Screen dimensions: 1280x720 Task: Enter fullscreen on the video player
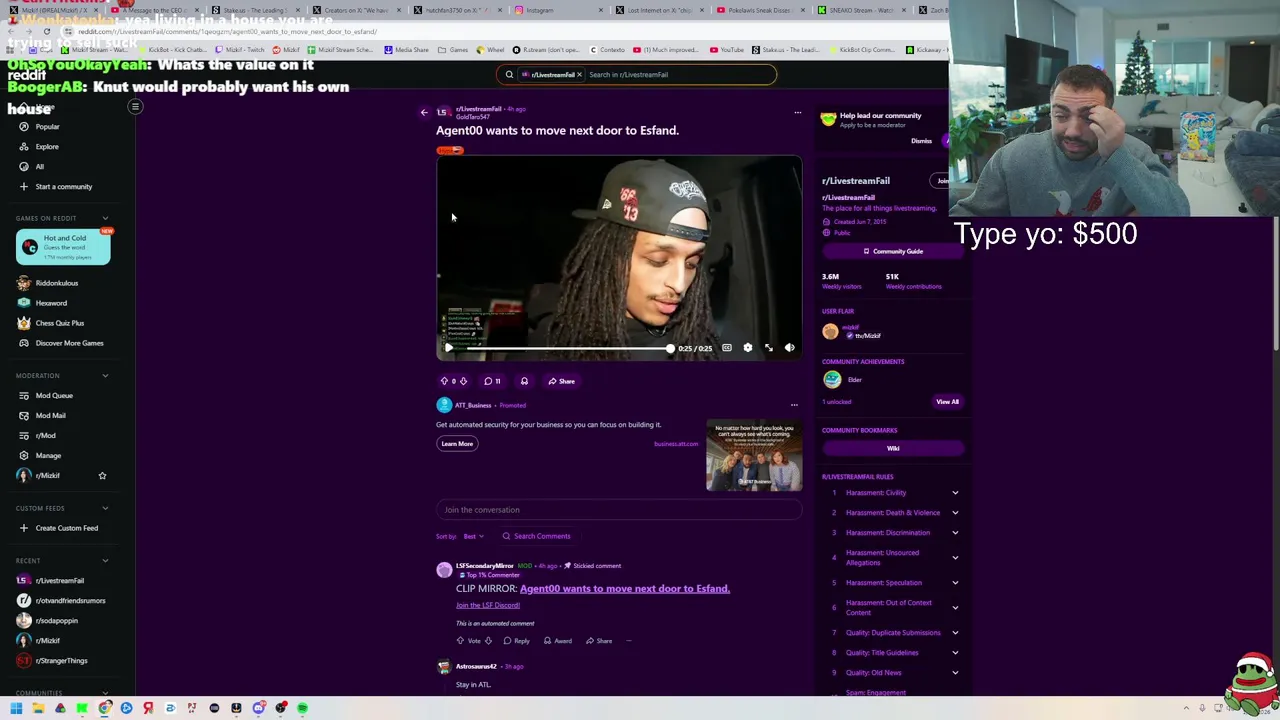click(769, 348)
